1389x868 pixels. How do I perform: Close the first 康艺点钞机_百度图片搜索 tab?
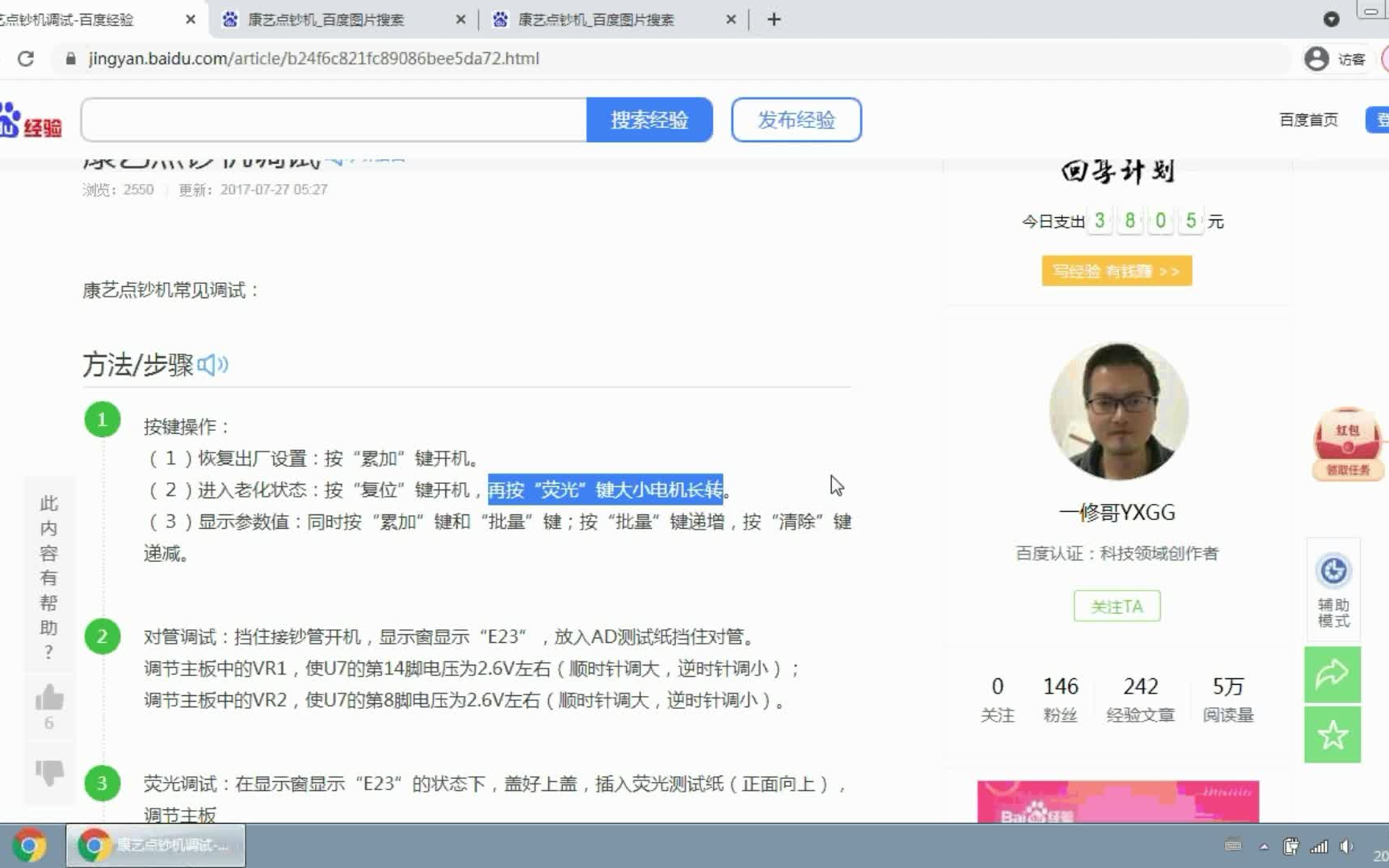pos(461,19)
